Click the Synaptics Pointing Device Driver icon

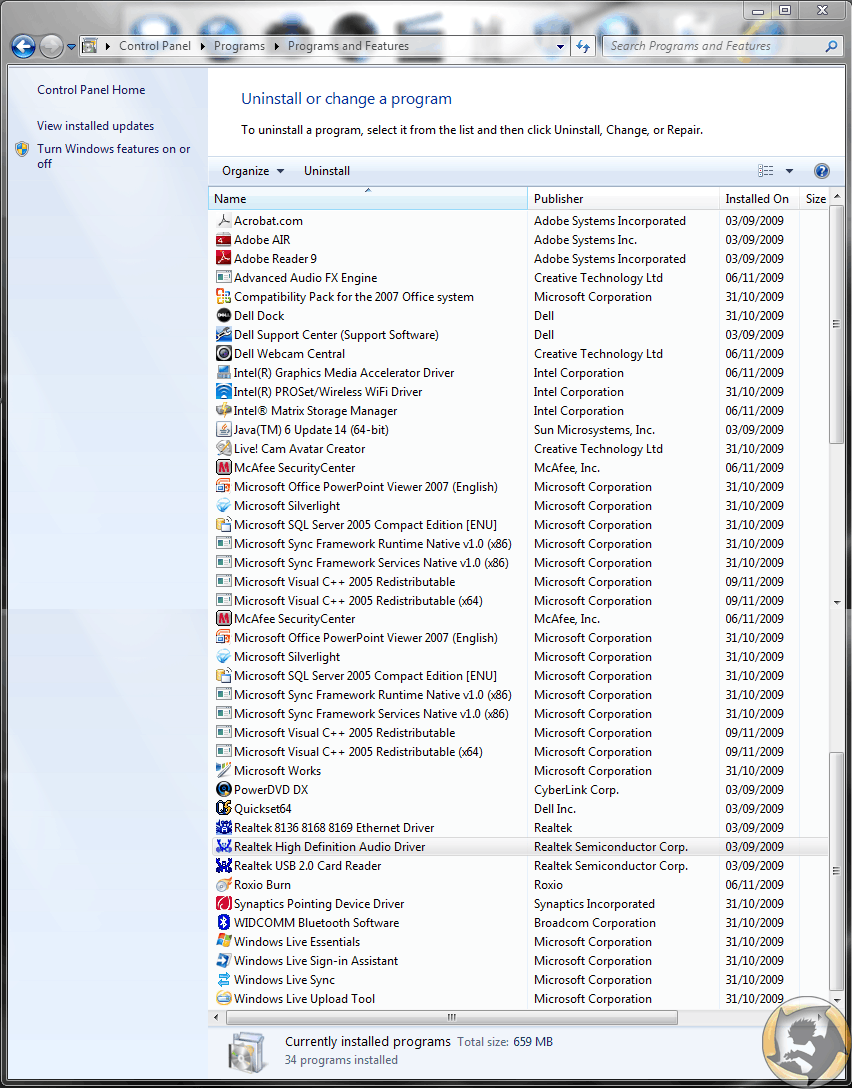click(224, 904)
